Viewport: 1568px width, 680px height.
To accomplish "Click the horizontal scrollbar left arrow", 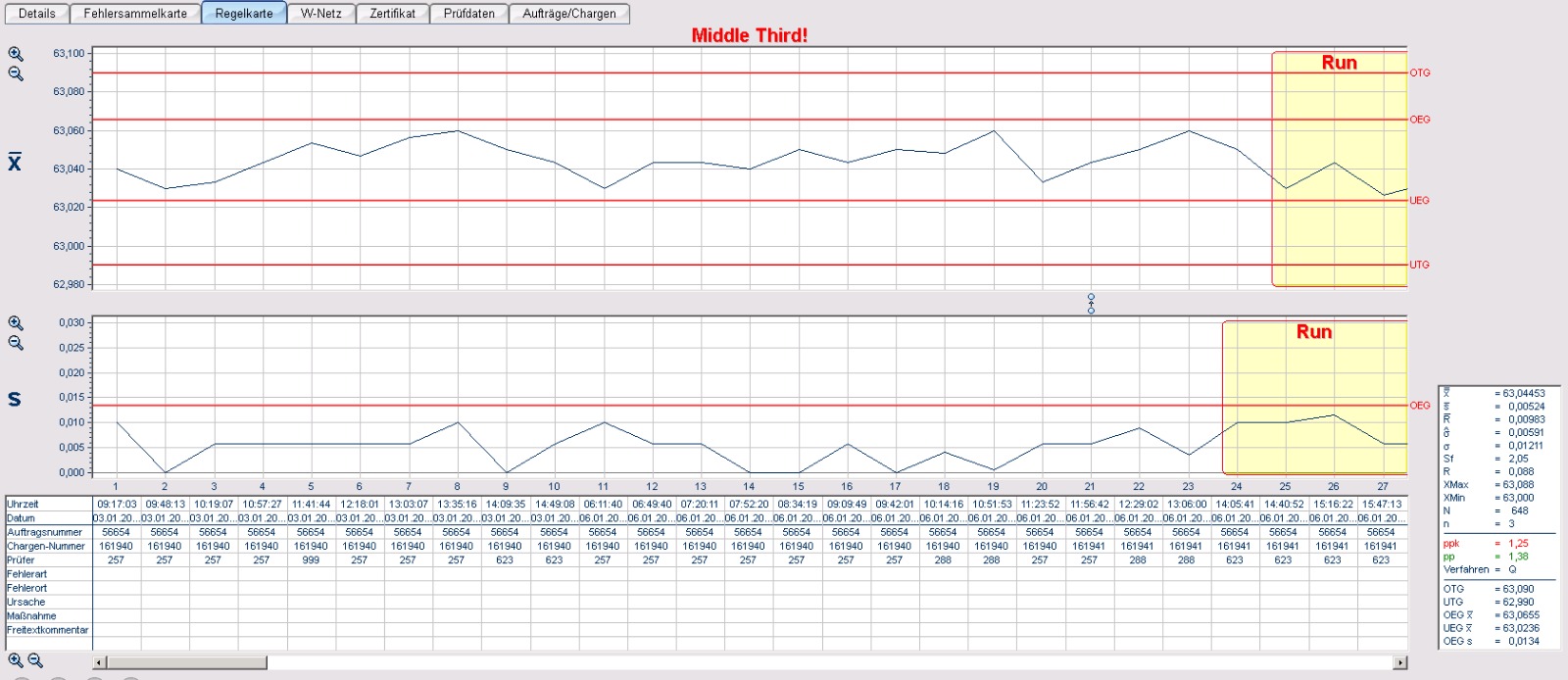I will (x=99, y=663).
